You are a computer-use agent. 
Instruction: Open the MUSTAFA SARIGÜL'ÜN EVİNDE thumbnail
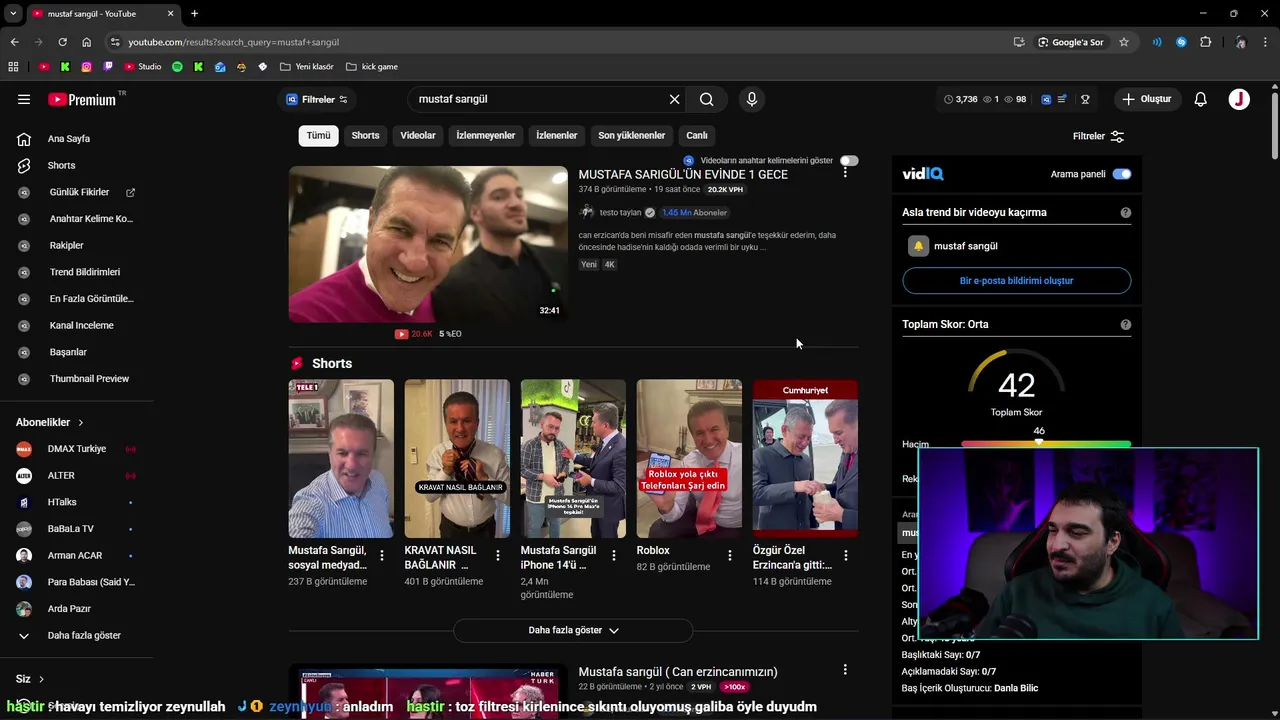428,244
